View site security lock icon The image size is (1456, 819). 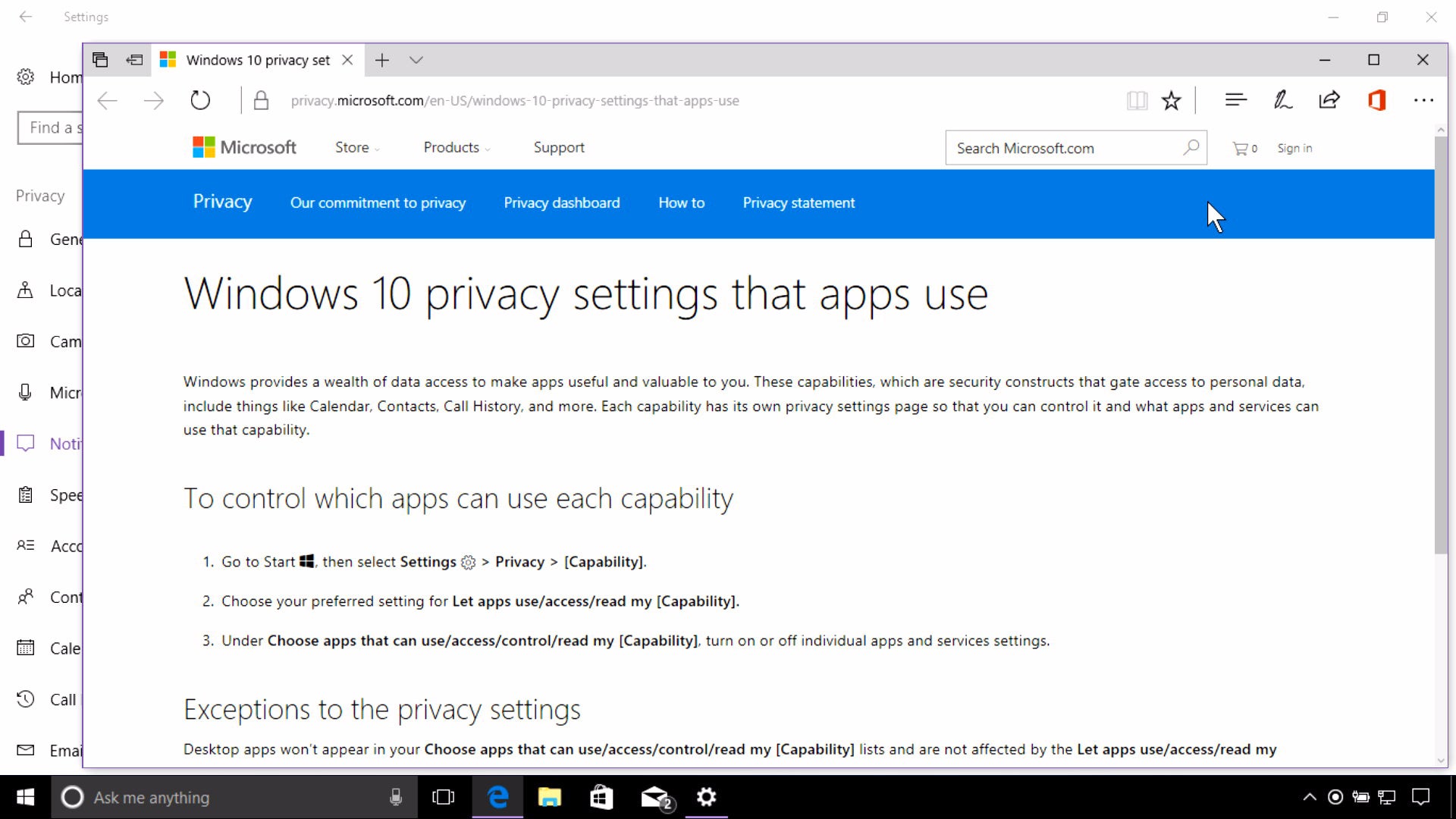[x=261, y=100]
